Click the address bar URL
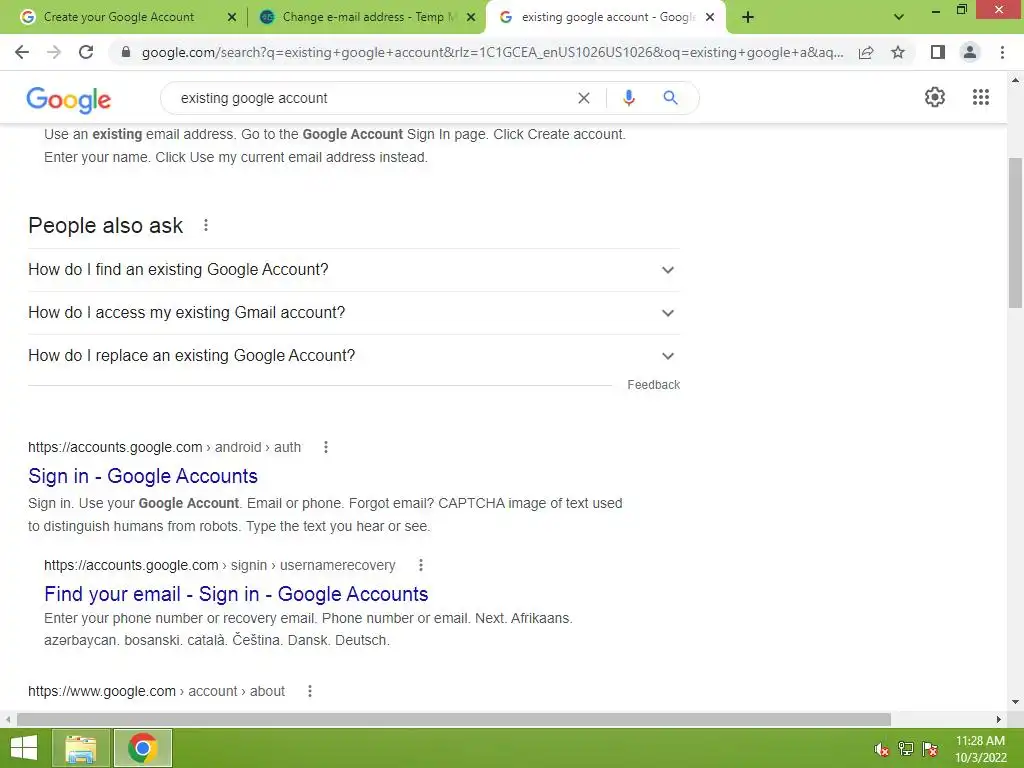This screenshot has height=768, width=1024. [493, 52]
